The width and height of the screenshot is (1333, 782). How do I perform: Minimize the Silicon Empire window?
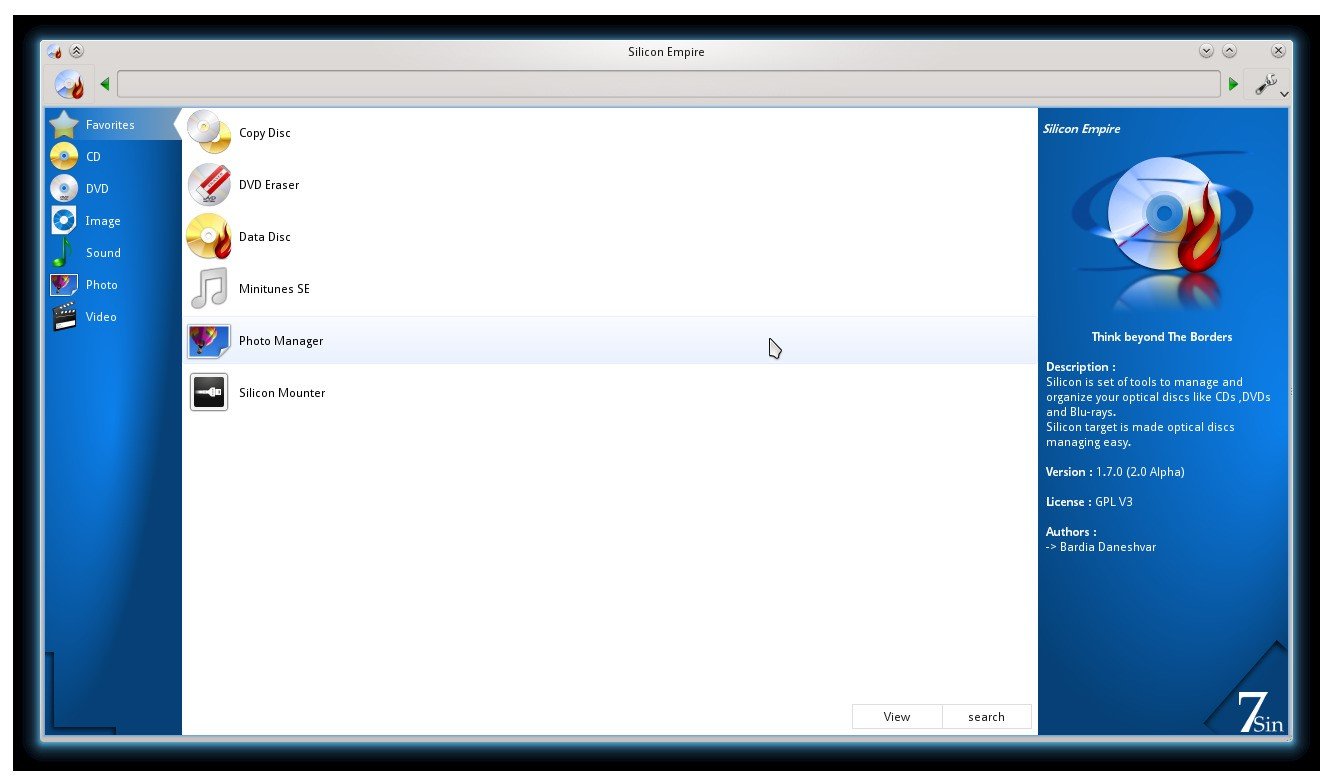pos(1206,51)
